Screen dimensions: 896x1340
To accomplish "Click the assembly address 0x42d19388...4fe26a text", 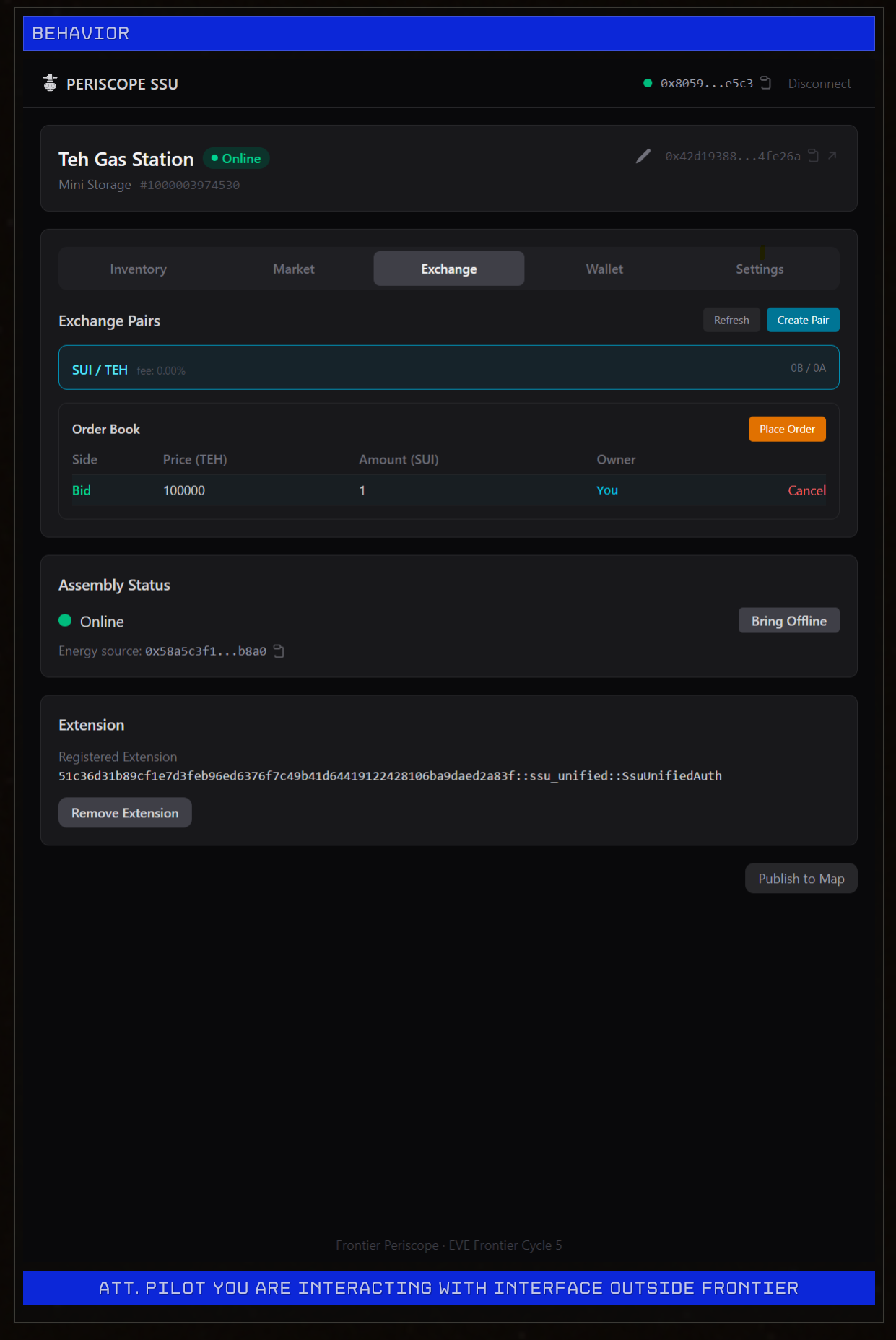I will 733,156.
